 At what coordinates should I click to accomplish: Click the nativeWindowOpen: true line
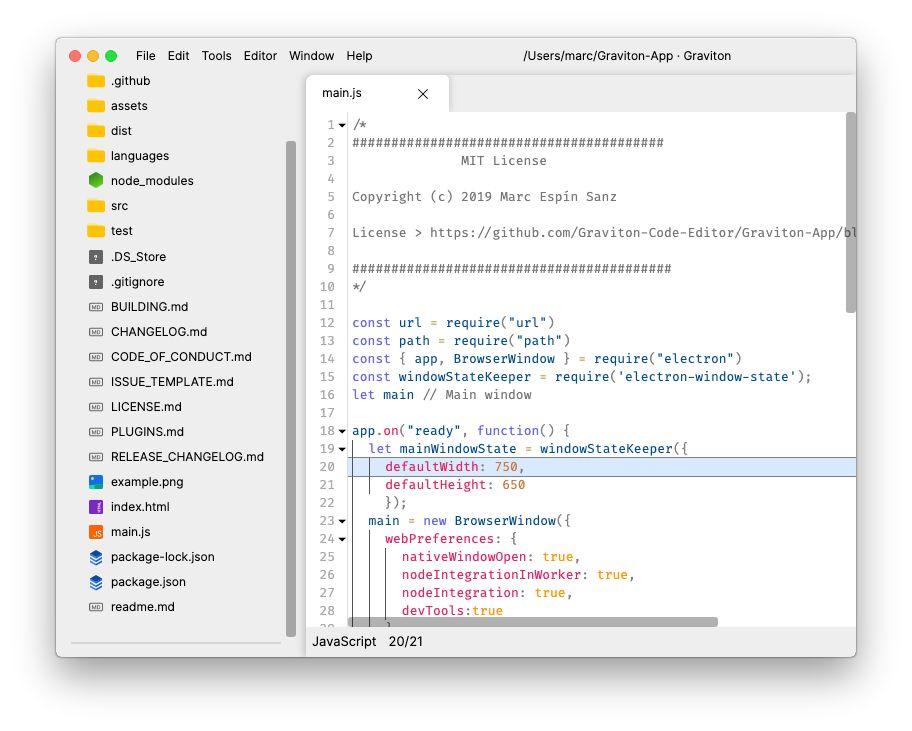click(x=491, y=557)
